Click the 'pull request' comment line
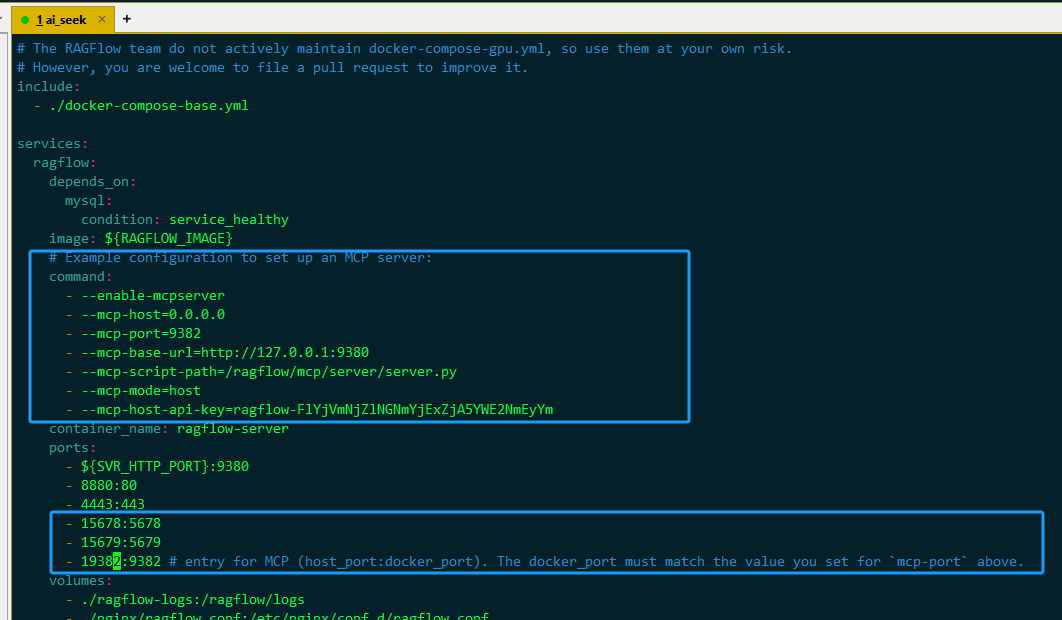Screen dimensions: 1062x620 (x=272, y=68)
